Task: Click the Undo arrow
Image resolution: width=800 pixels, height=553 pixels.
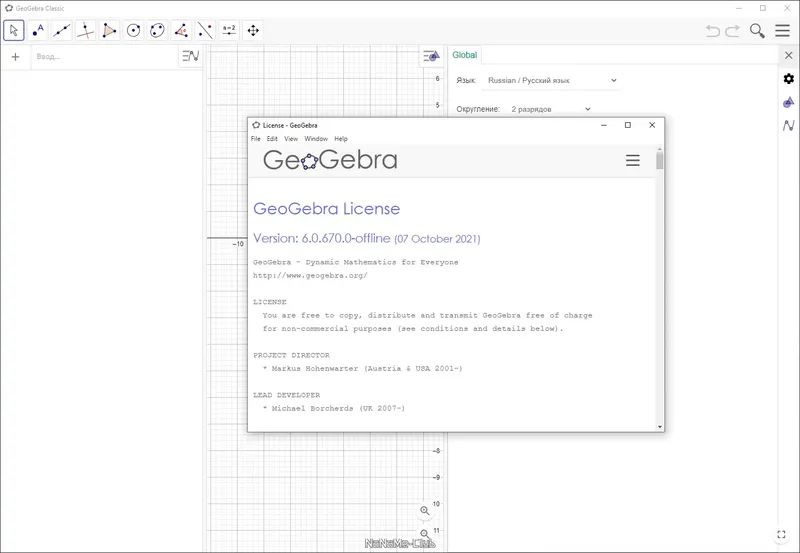Action: coord(713,31)
